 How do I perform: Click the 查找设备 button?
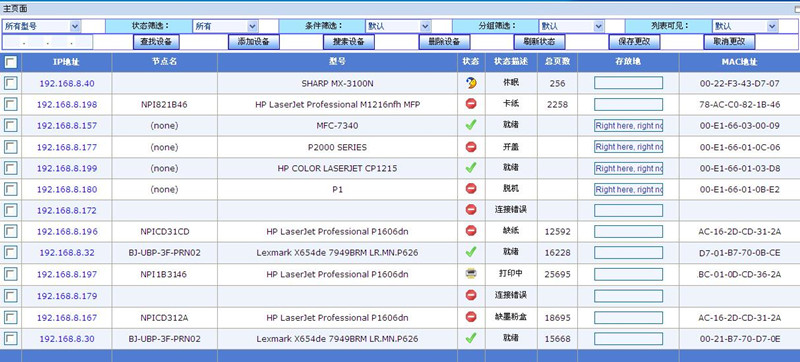pos(156,42)
